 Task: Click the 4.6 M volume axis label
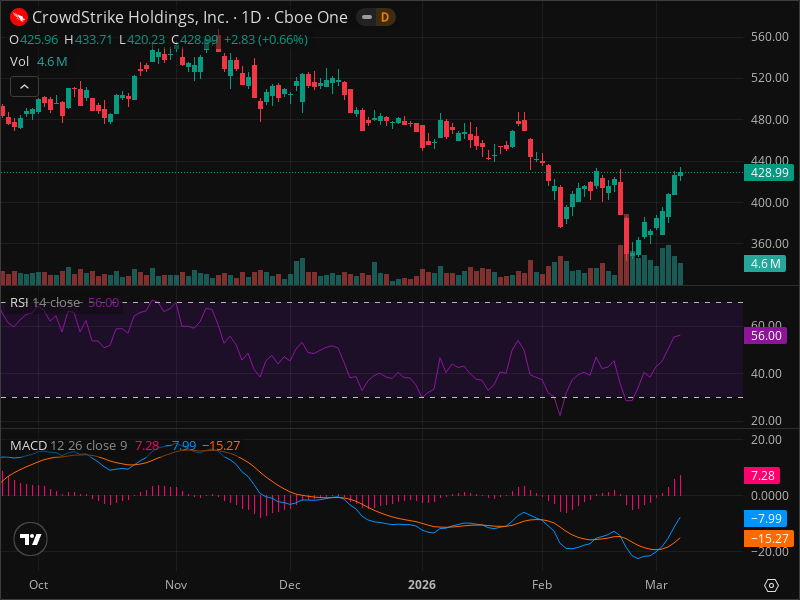click(765, 263)
